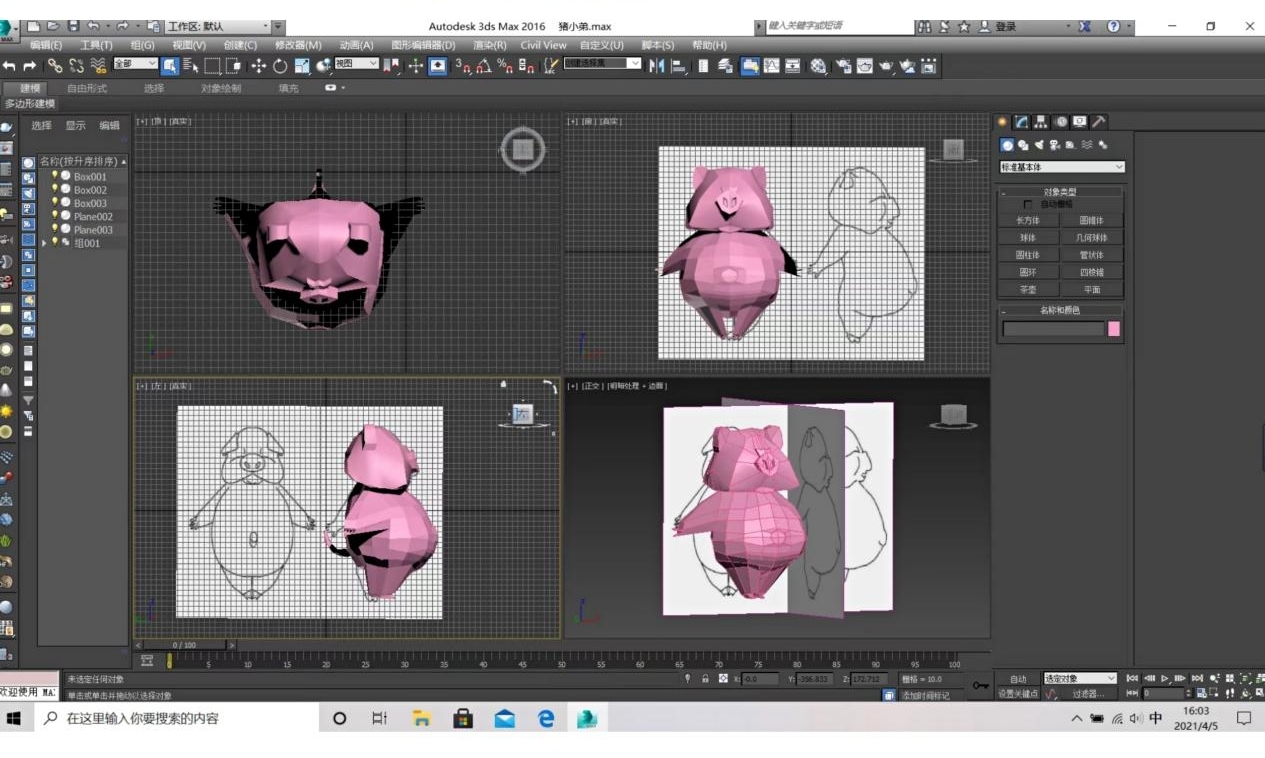
Task: Activate the Rotate tool
Action: click(280, 66)
